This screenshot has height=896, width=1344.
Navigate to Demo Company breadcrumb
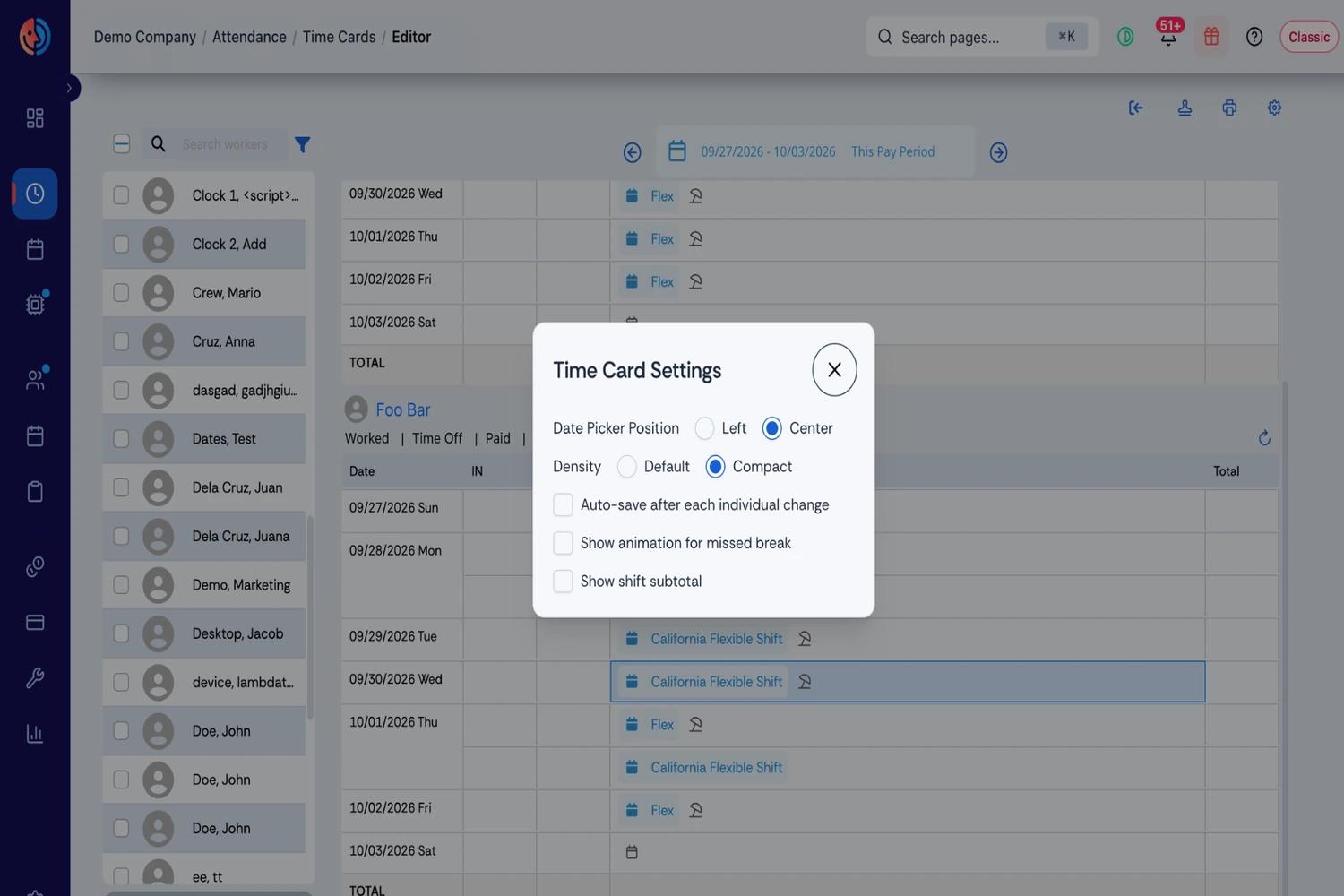[x=145, y=37]
